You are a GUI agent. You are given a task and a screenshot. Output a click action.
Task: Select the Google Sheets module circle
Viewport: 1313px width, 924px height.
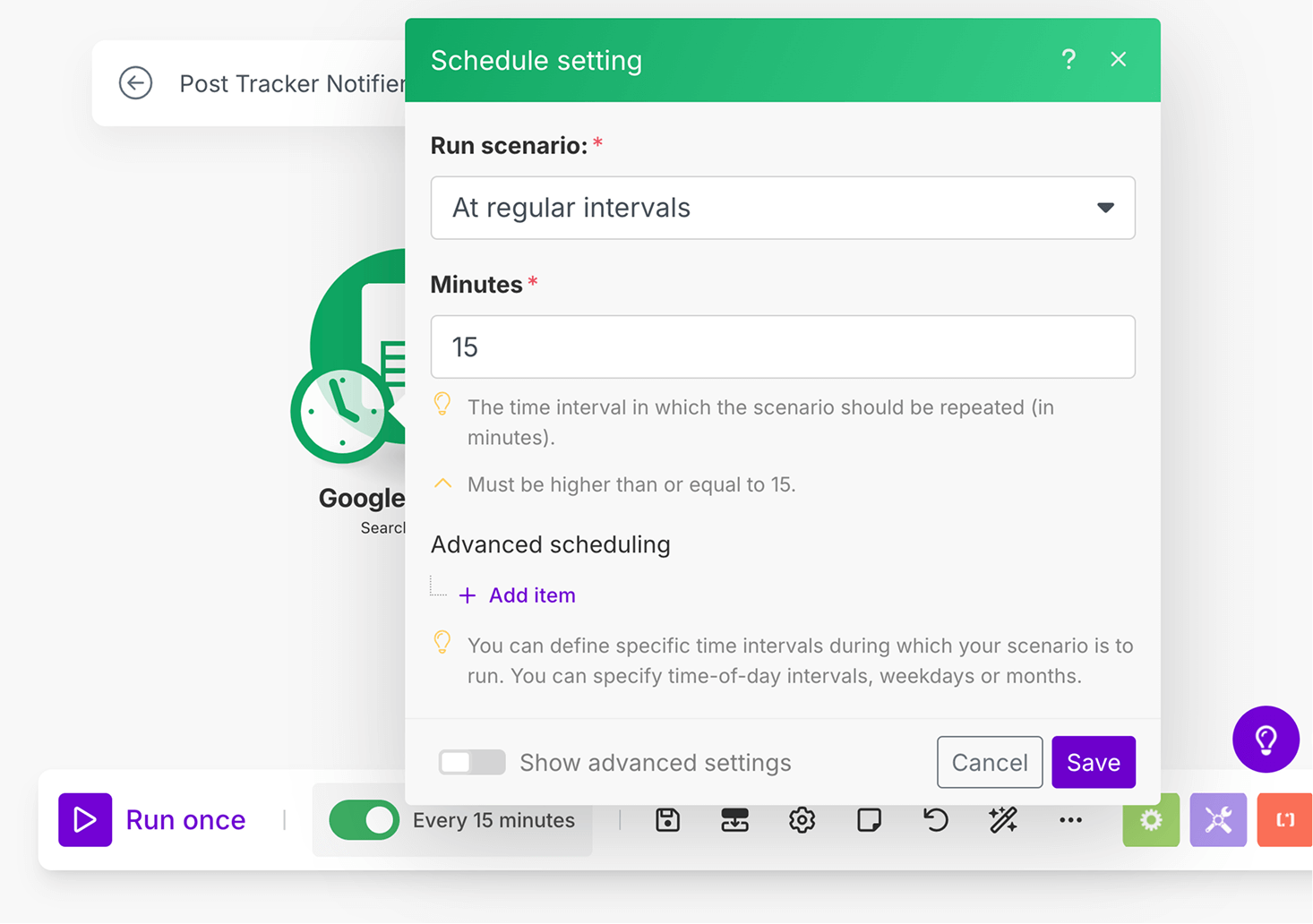pyautogui.click(x=360, y=313)
